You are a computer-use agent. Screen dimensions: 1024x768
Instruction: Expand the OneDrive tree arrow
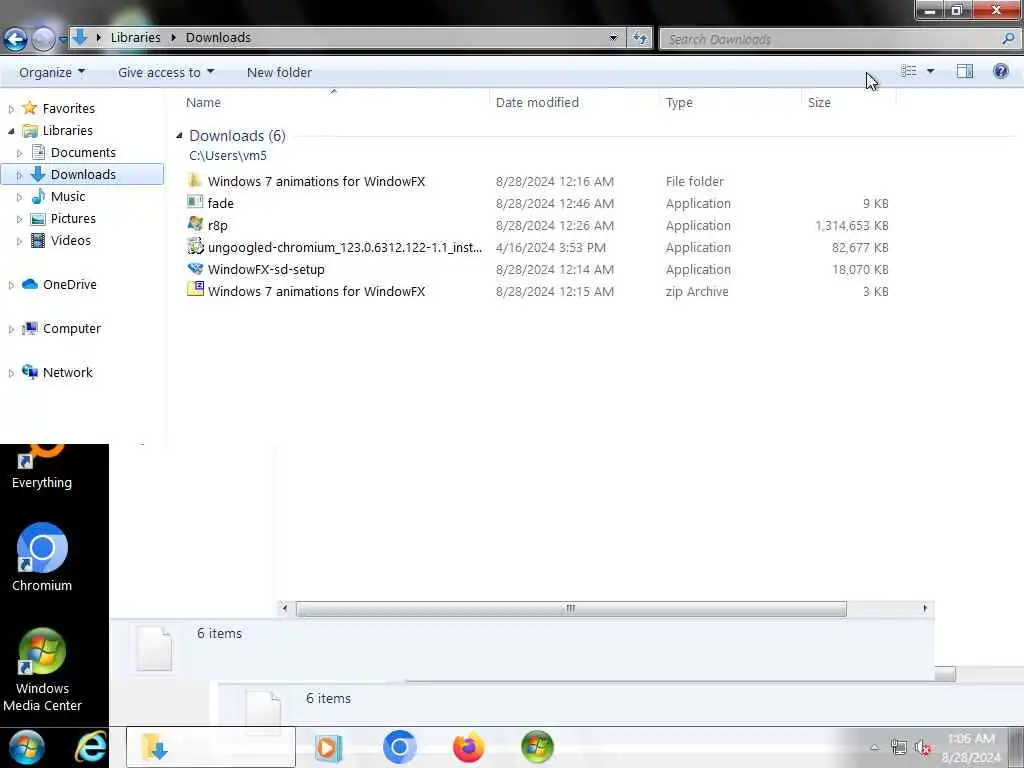(x=11, y=285)
